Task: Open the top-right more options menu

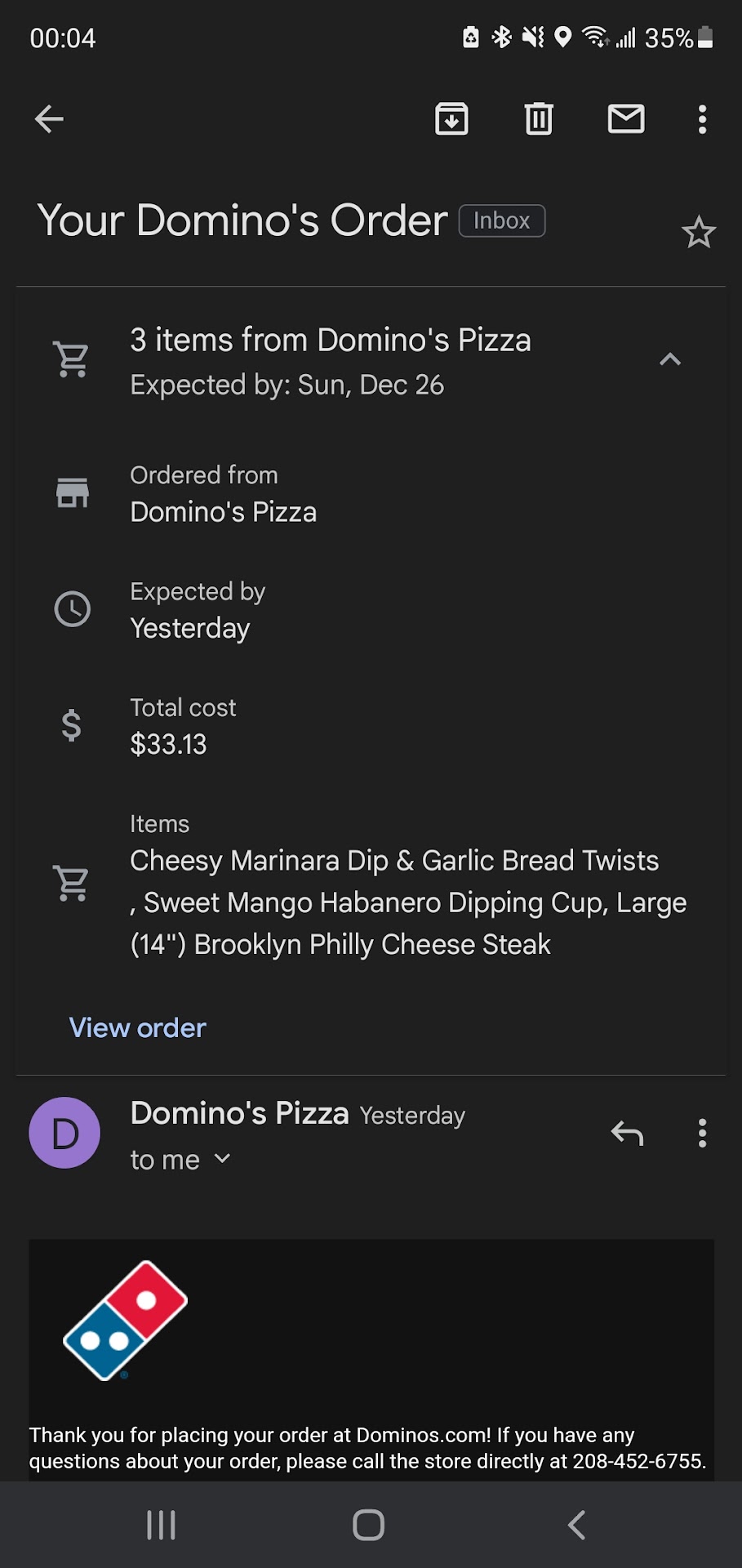Action: 702,119
